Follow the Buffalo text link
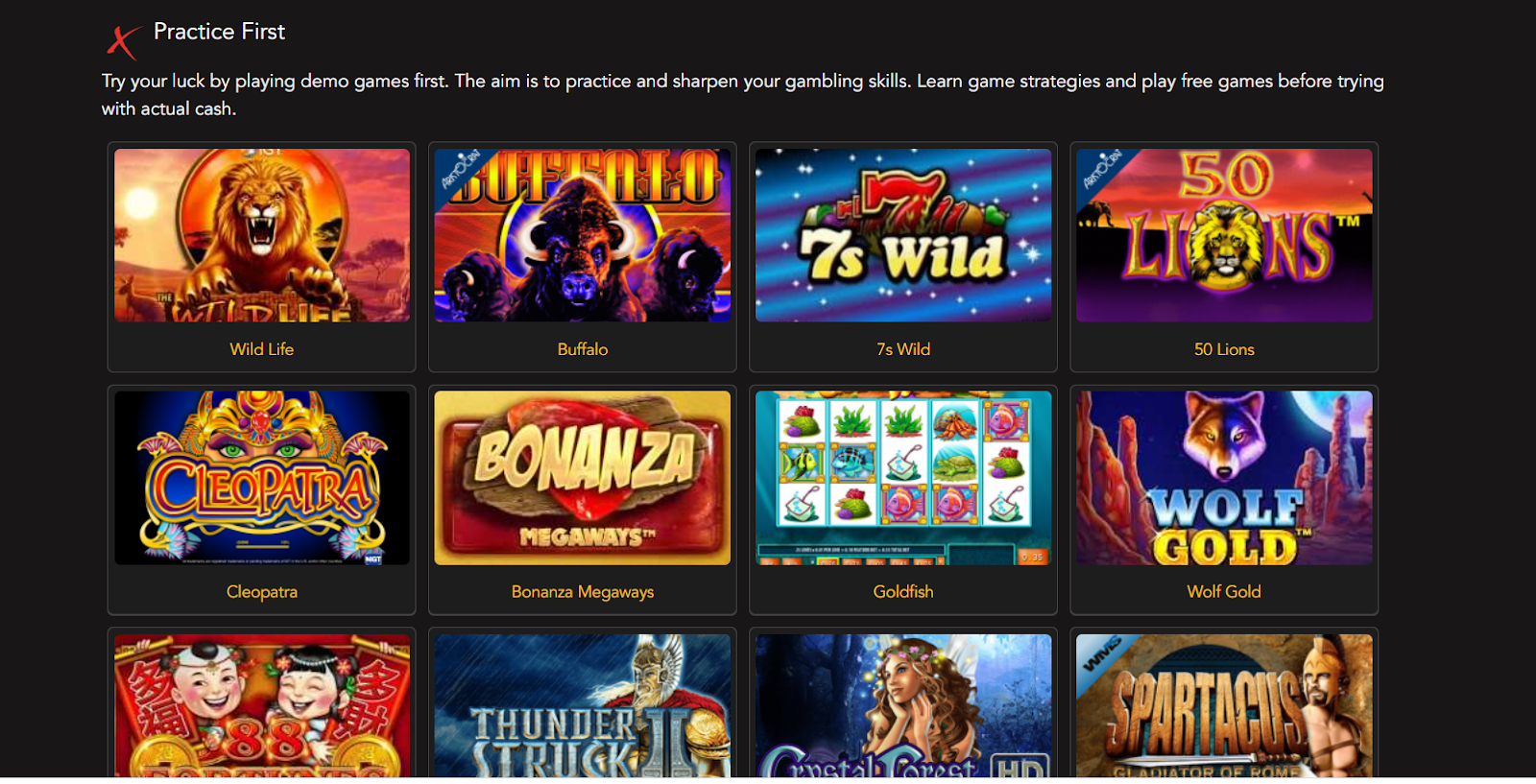The height and width of the screenshot is (784, 1536). 583,349
